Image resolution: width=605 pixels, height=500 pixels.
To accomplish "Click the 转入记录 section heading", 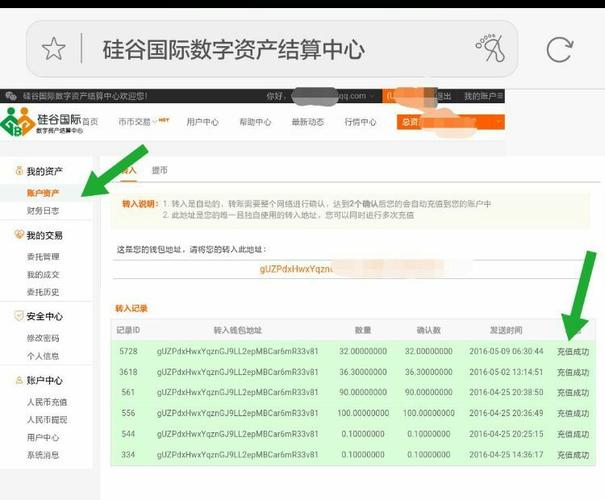I will pos(131,308).
